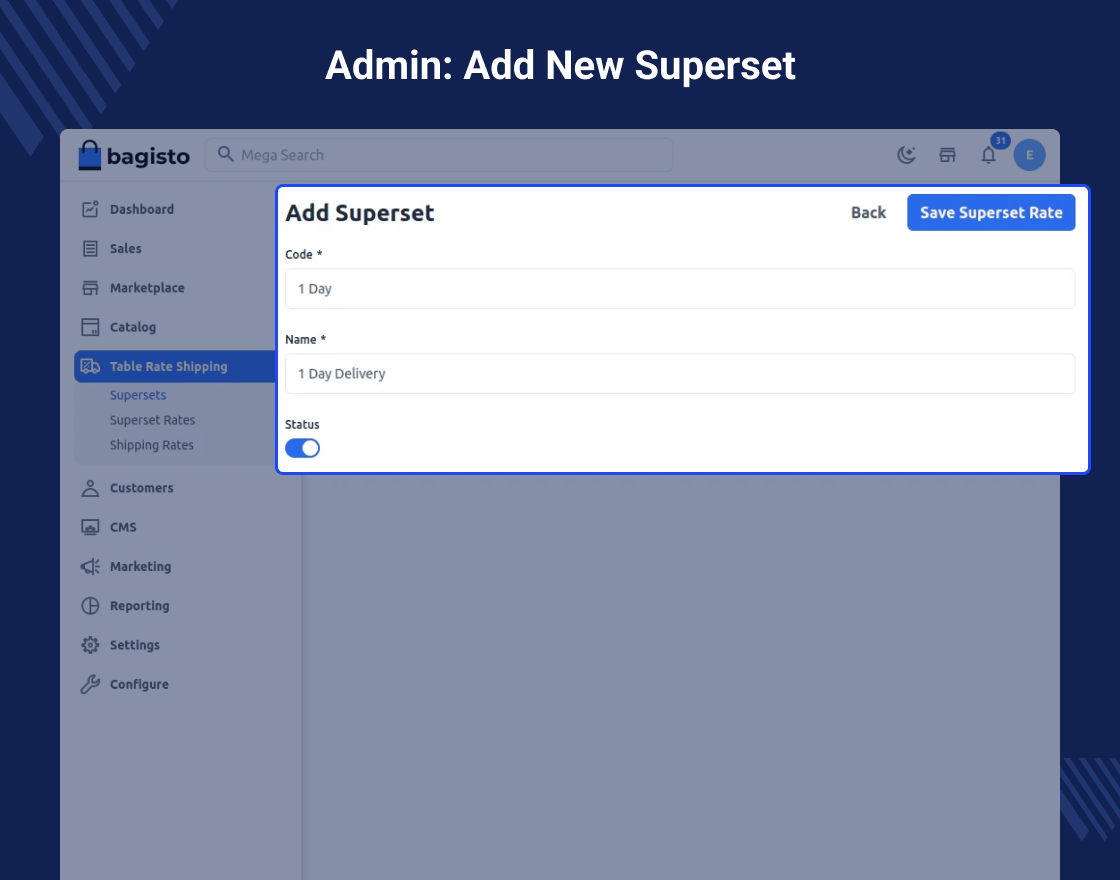1120x880 pixels.
Task: Click the Dashboard icon in sidebar
Action: click(90, 209)
